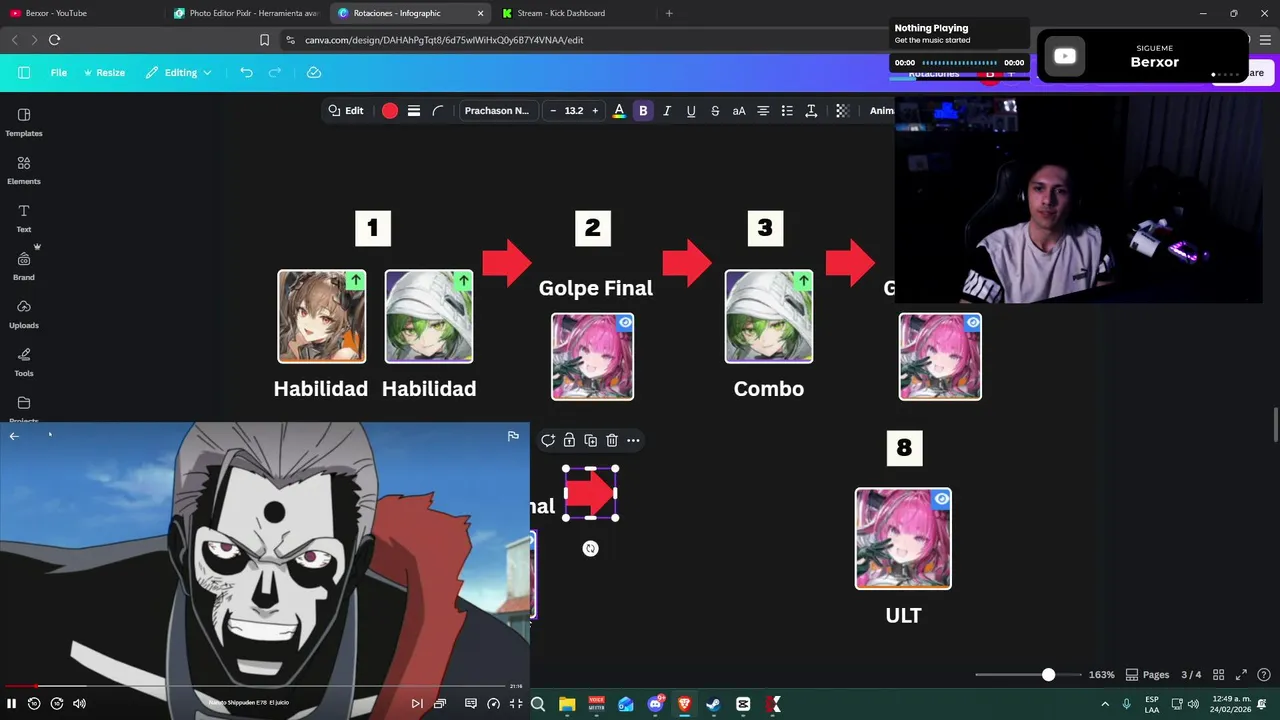Toggle bulleted list formatting

coord(787,111)
